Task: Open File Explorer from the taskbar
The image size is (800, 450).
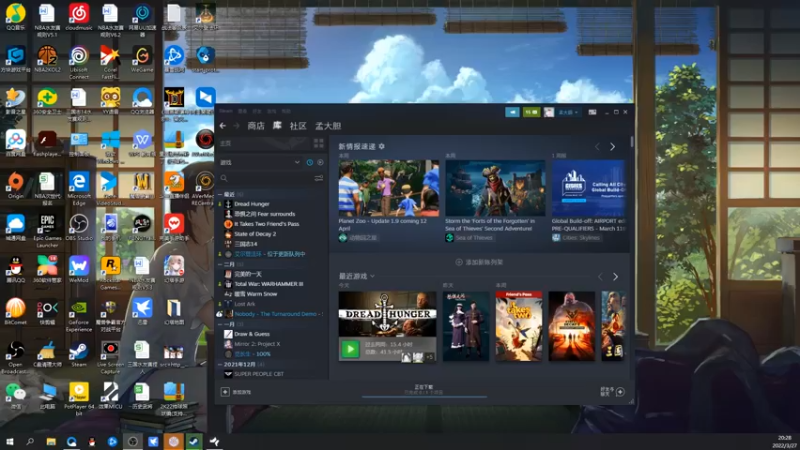Action: (51, 441)
